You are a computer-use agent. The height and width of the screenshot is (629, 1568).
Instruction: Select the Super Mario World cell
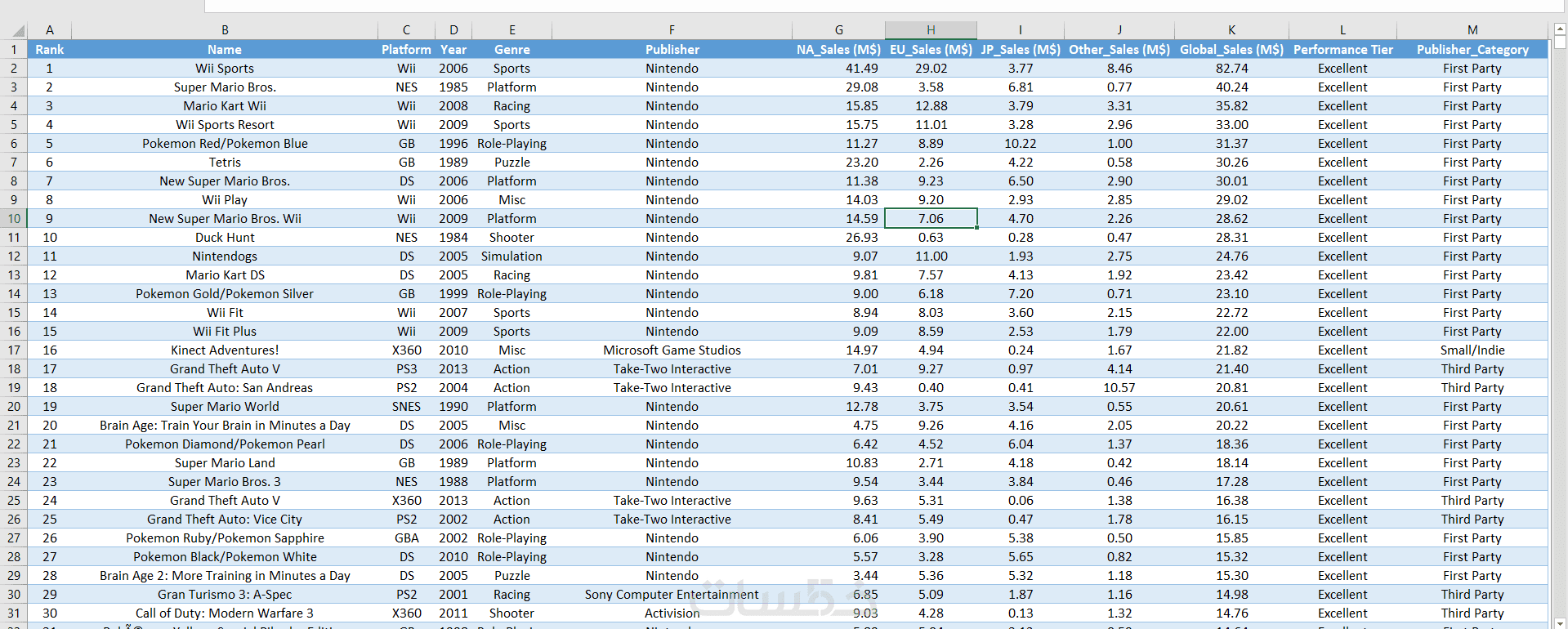click(x=225, y=407)
